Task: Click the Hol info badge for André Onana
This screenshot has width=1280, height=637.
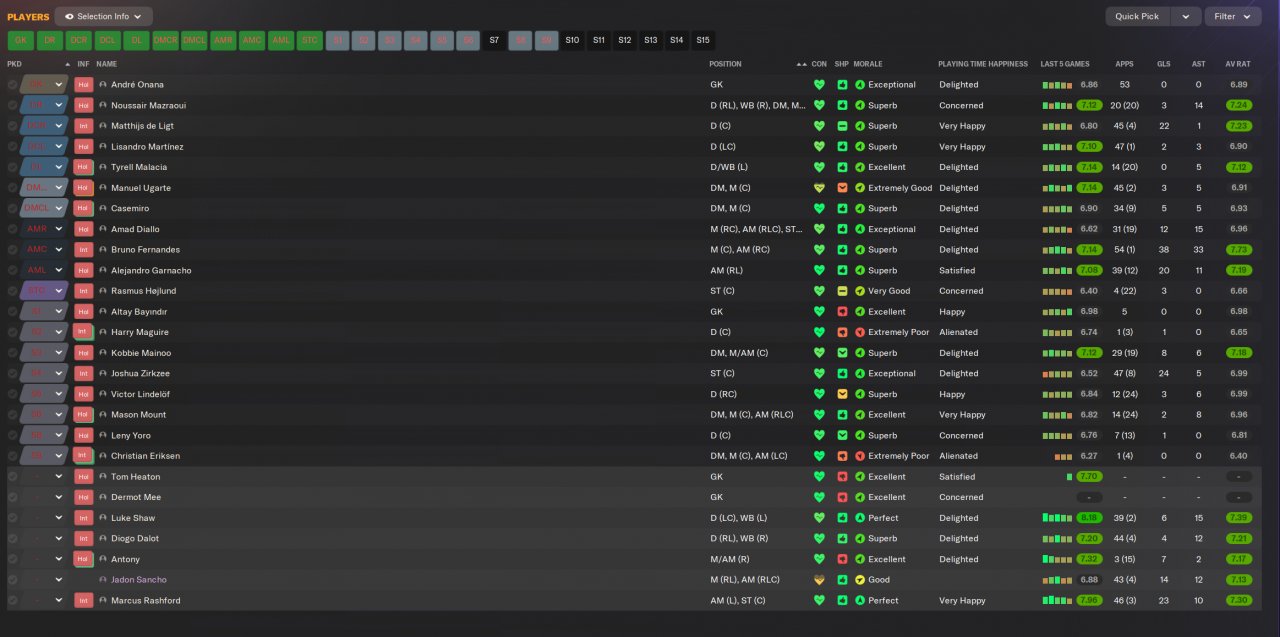Action: (84, 85)
